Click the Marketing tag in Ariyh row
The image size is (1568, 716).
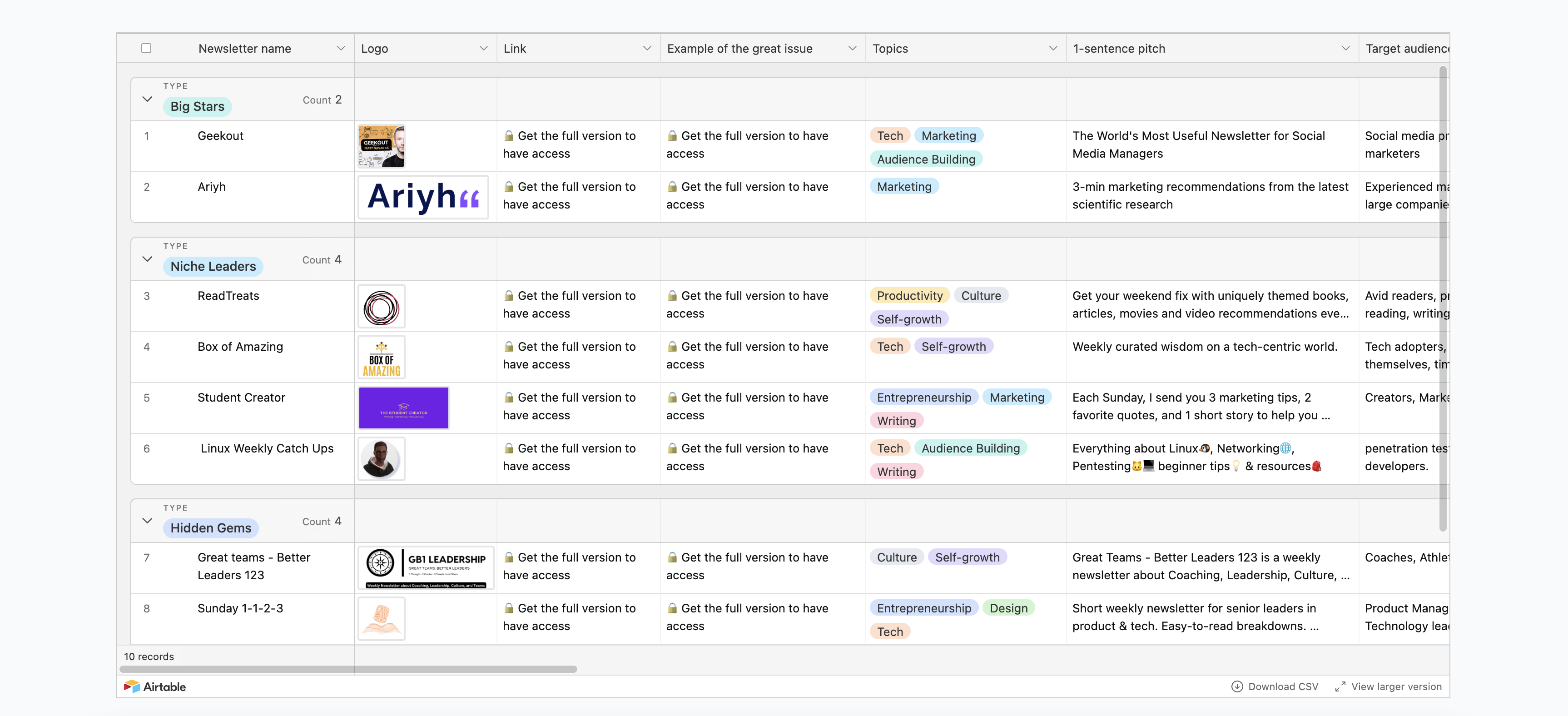[904, 187]
